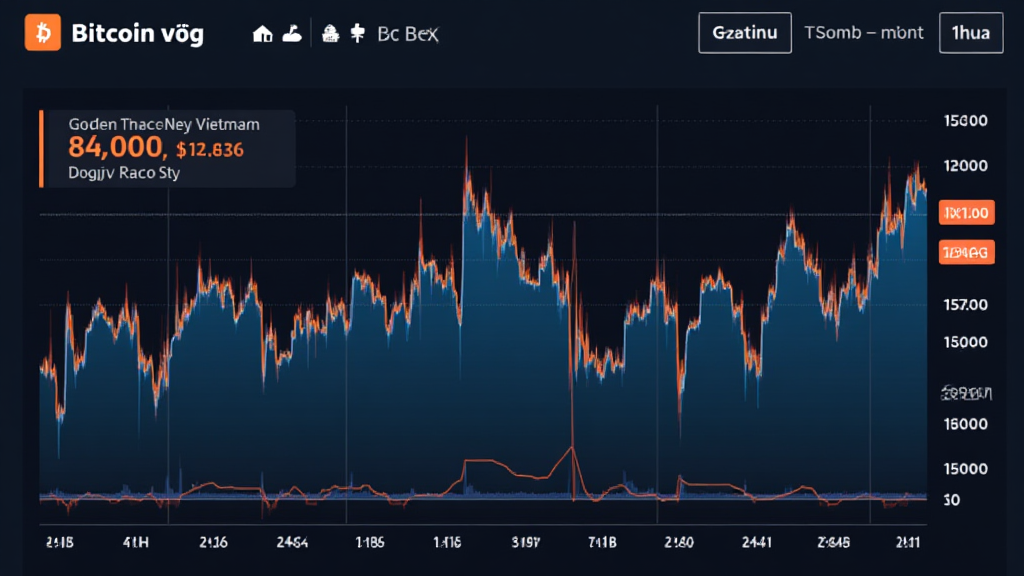The image size is (1024, 576).
Task: Click the gauge icon next to the divider
Action: 332,32
